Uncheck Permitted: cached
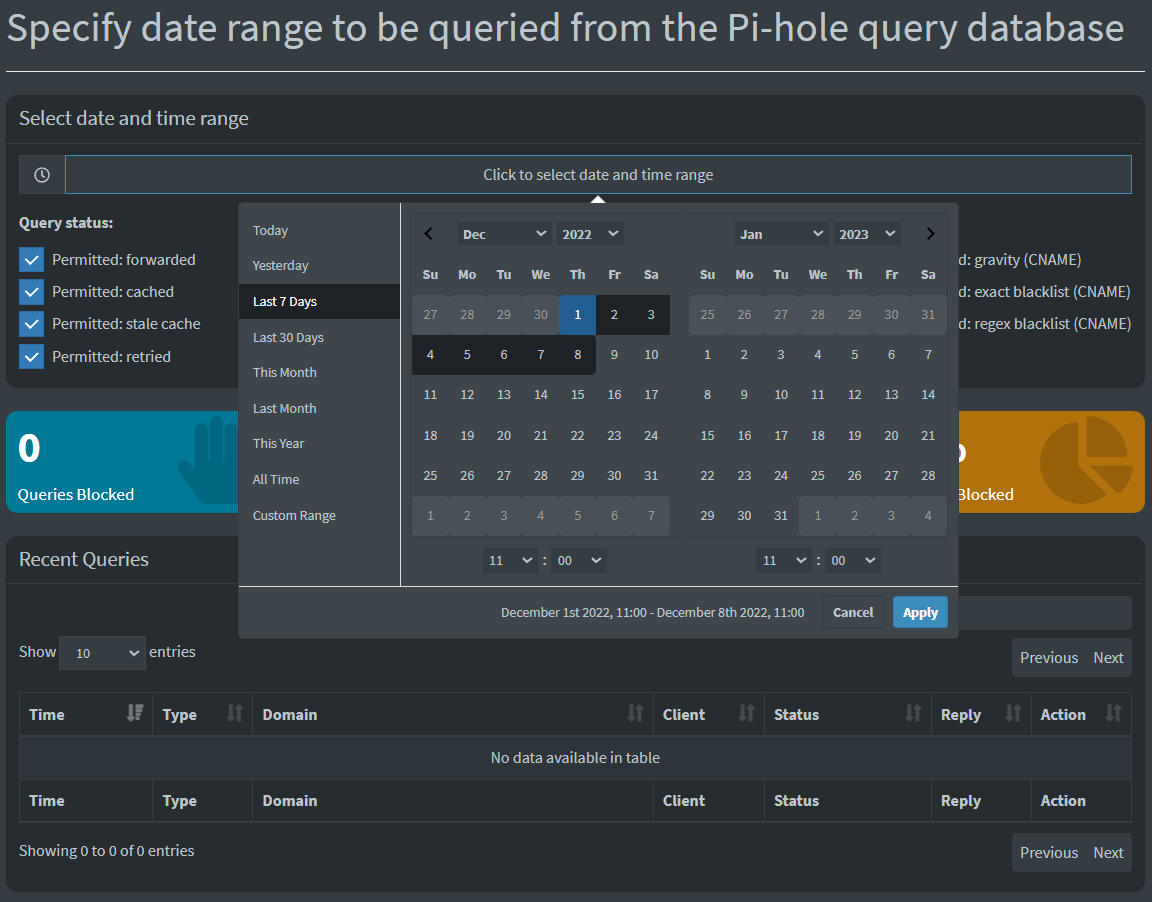 (x=32, y=292)
